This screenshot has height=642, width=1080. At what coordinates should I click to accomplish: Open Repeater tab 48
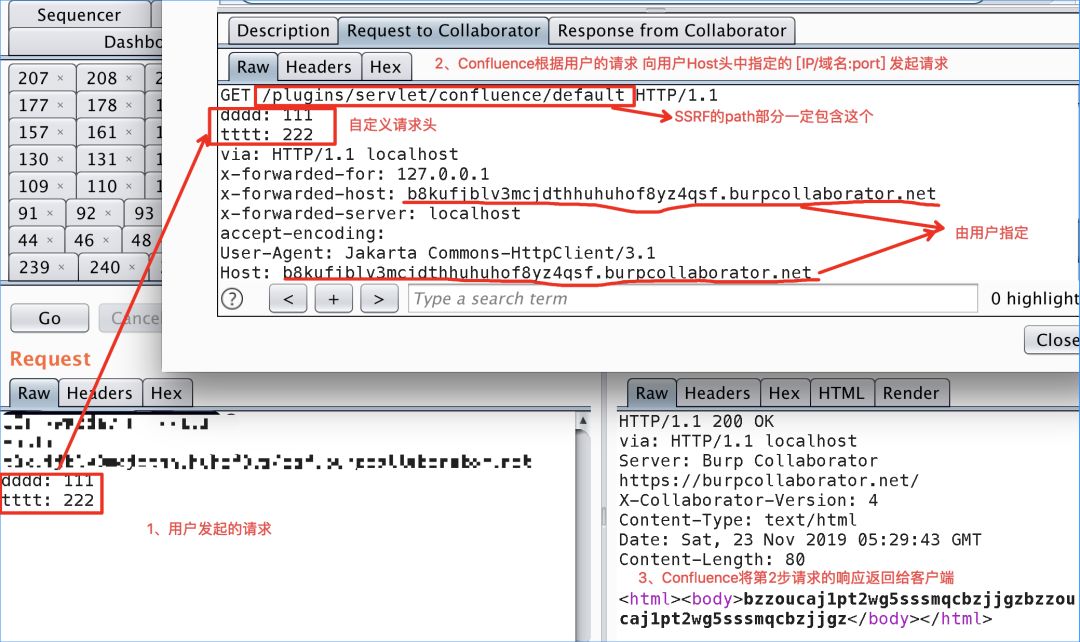141,240
